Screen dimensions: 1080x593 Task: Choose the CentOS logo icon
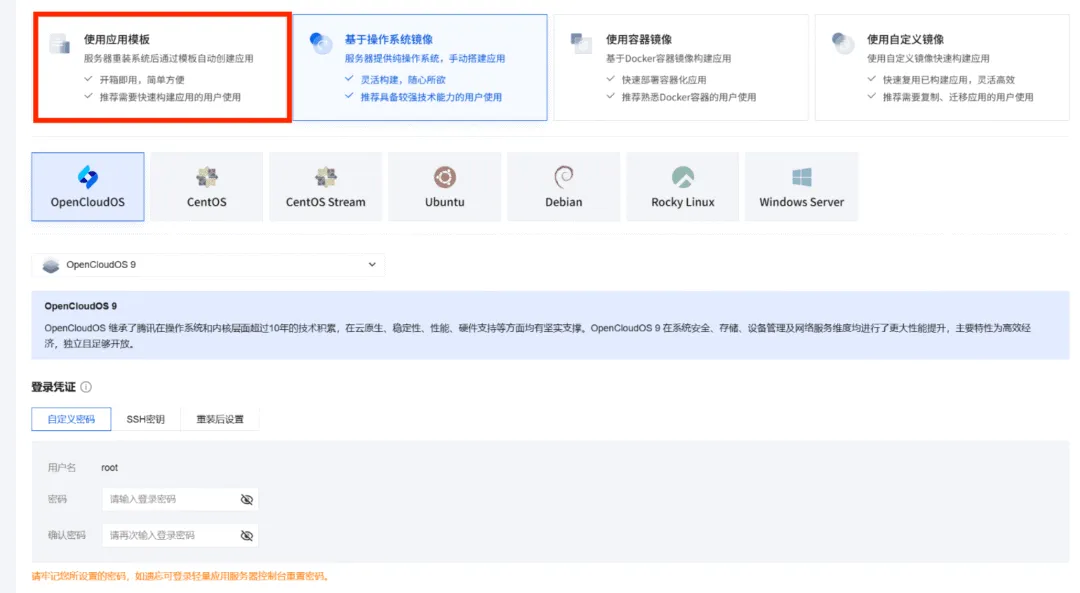tap(207, 177)
